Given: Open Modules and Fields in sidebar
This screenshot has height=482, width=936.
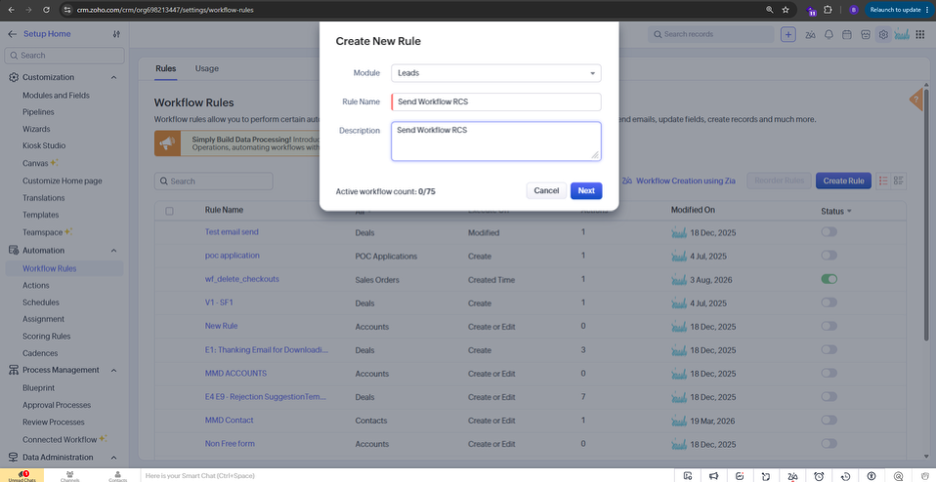Looking at the screenshot, I should (56, 95).
